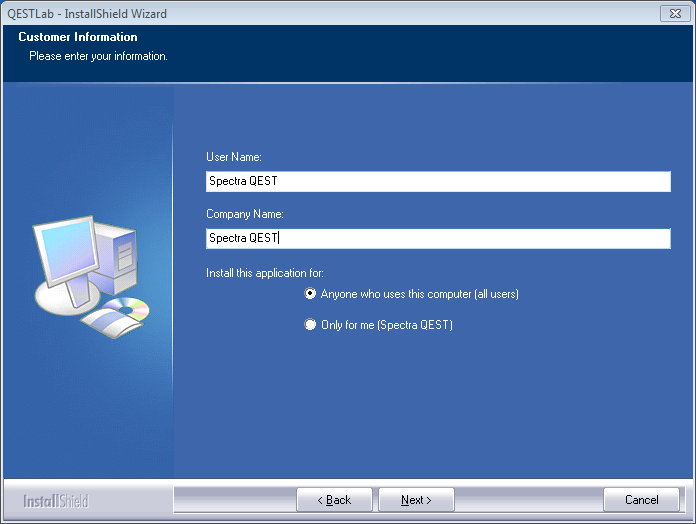Click the "Customer Information" heading
Image resolution: width=696 pixels, height=524 pixels.
[x=78, y=37]
